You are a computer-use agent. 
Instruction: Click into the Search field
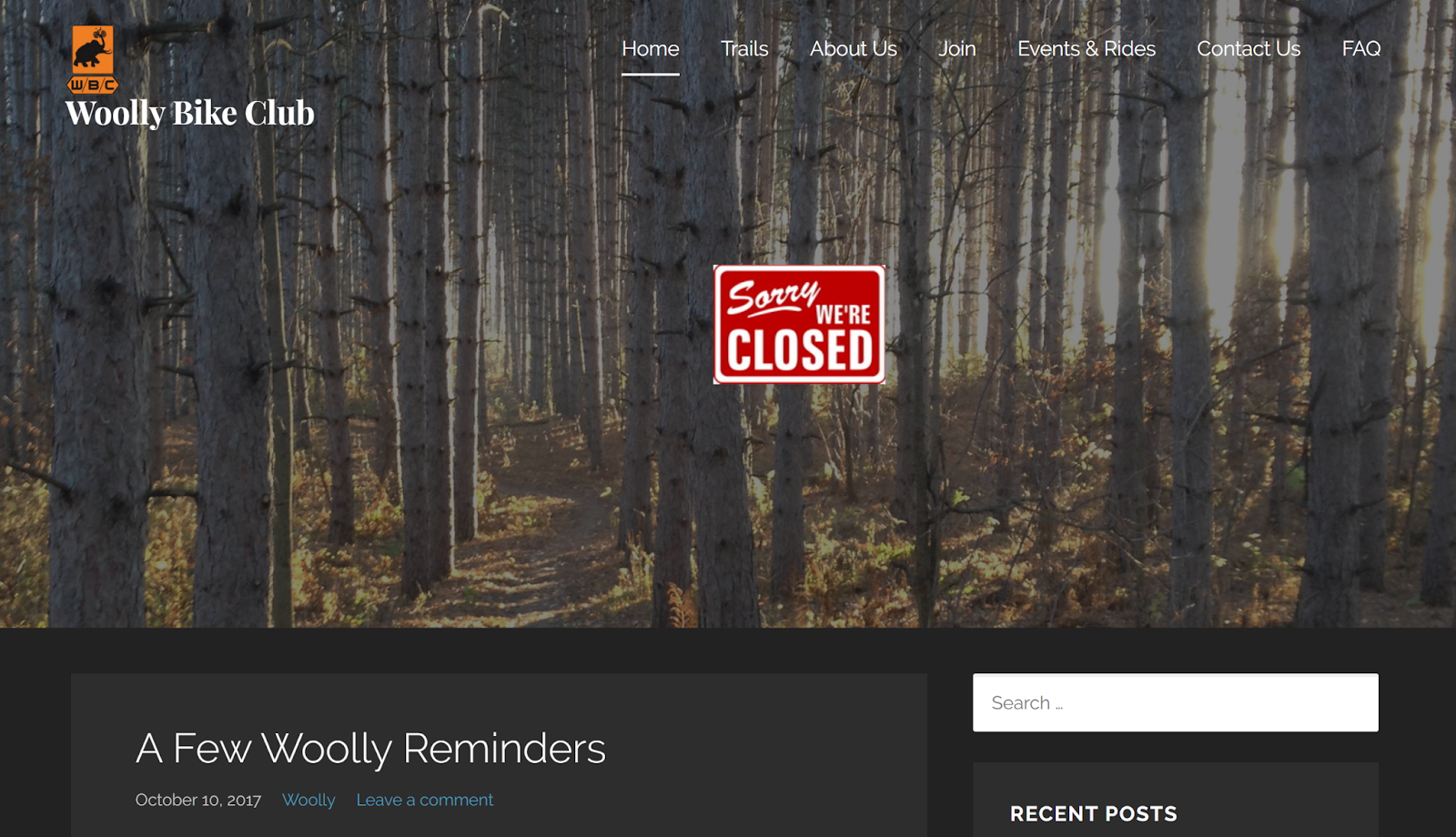[x=1176, y=702]
